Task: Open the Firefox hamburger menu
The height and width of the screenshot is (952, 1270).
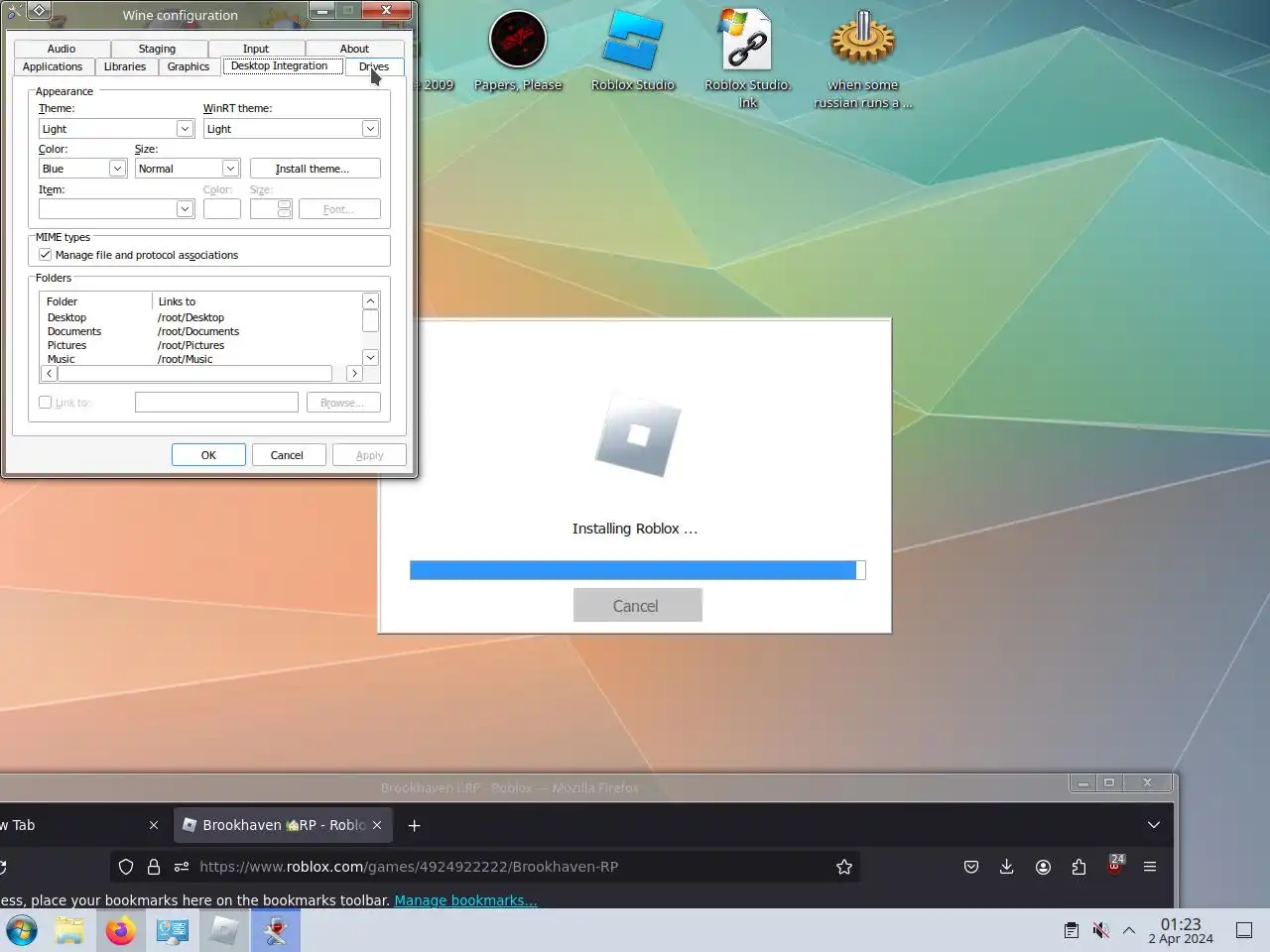Action: coord(1150,867)
